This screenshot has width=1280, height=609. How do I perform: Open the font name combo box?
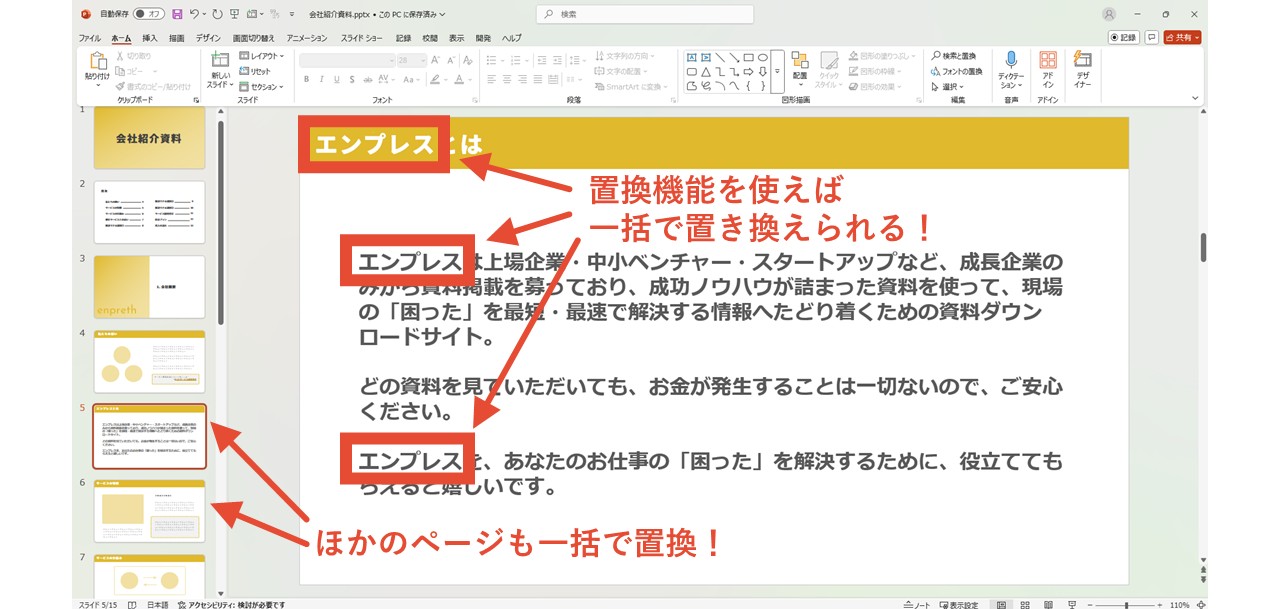tap(347, 60)
